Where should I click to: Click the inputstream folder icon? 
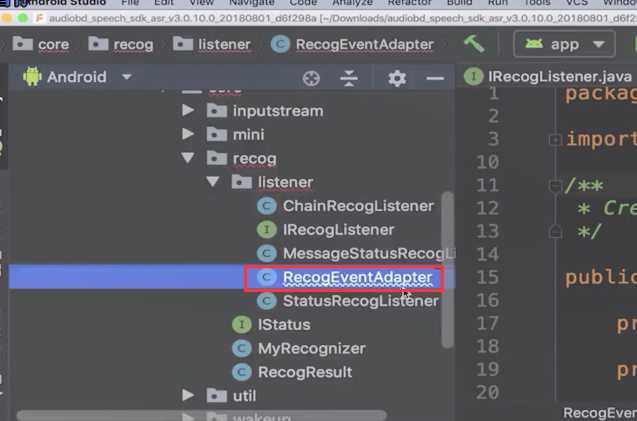(217, 110)
